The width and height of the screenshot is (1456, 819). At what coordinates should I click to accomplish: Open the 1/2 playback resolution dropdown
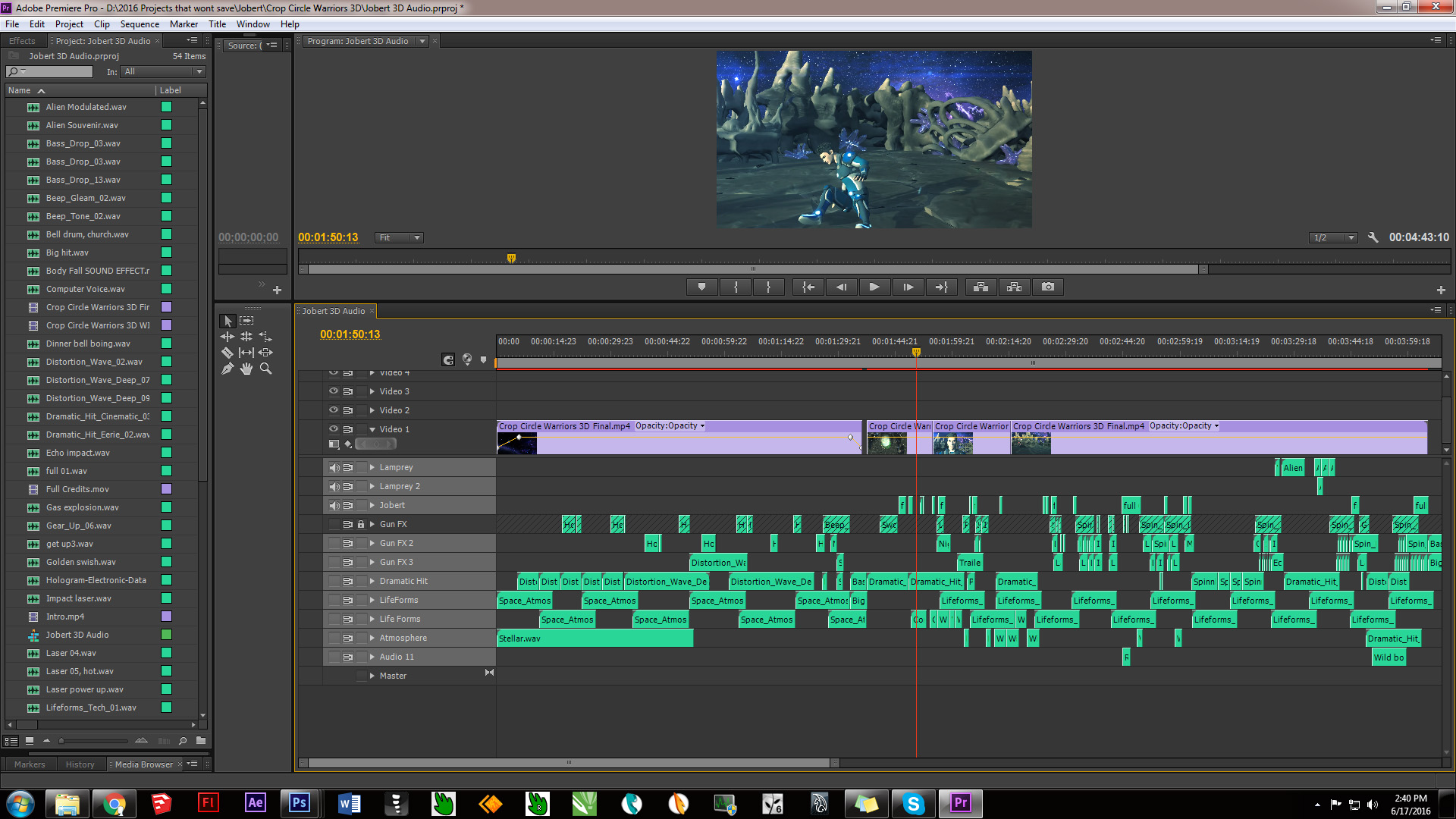click(x=1332, y=238)
